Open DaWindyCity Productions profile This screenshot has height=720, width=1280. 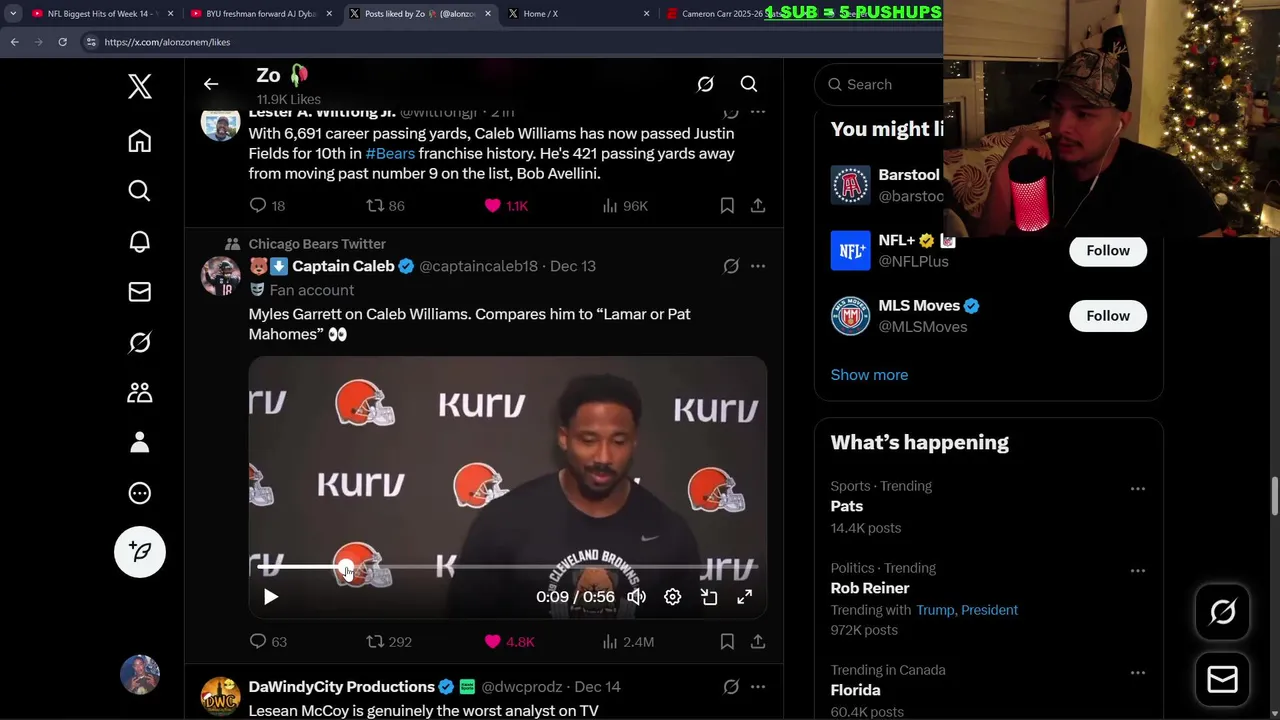tap(341, 687)
